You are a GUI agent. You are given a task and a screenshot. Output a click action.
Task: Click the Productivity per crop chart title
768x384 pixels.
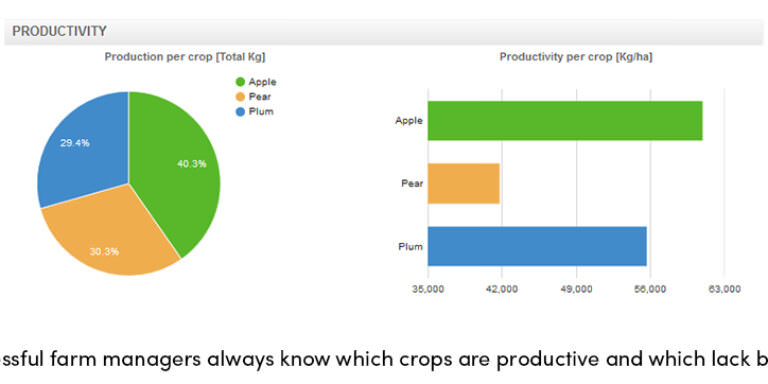tap(576, 57)
